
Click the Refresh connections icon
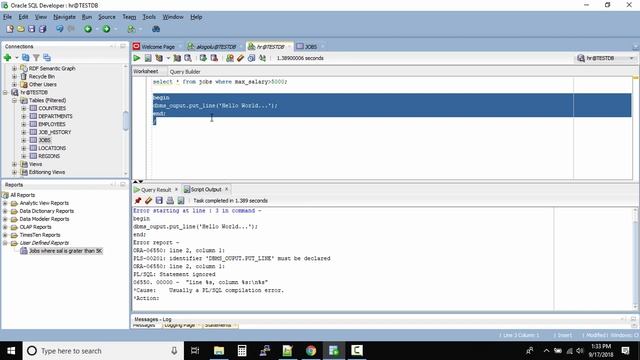click(26, 58)
